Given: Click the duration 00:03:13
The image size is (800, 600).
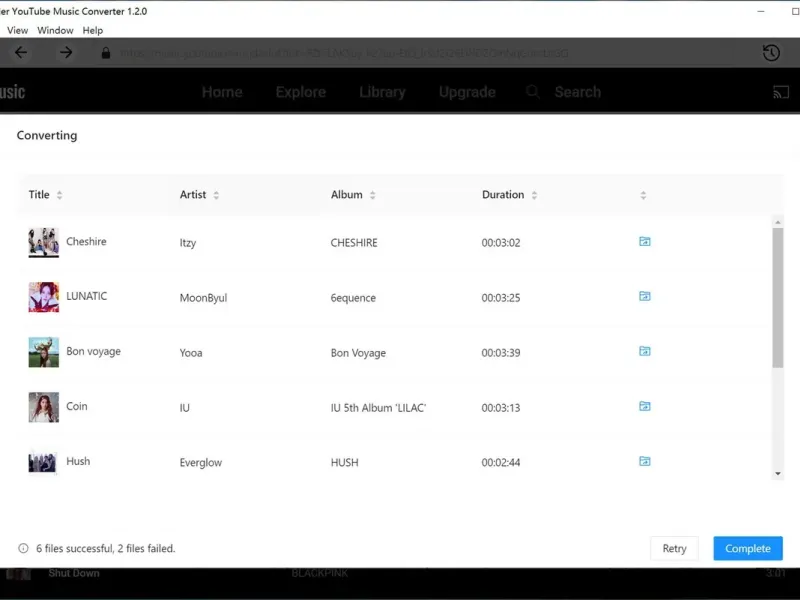Looking at the screenshot, I should (501, 408).
